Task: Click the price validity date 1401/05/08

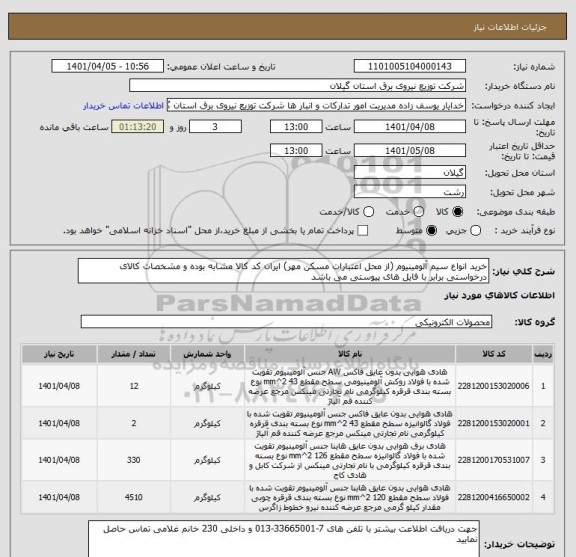Action: (x=410, y=151)
